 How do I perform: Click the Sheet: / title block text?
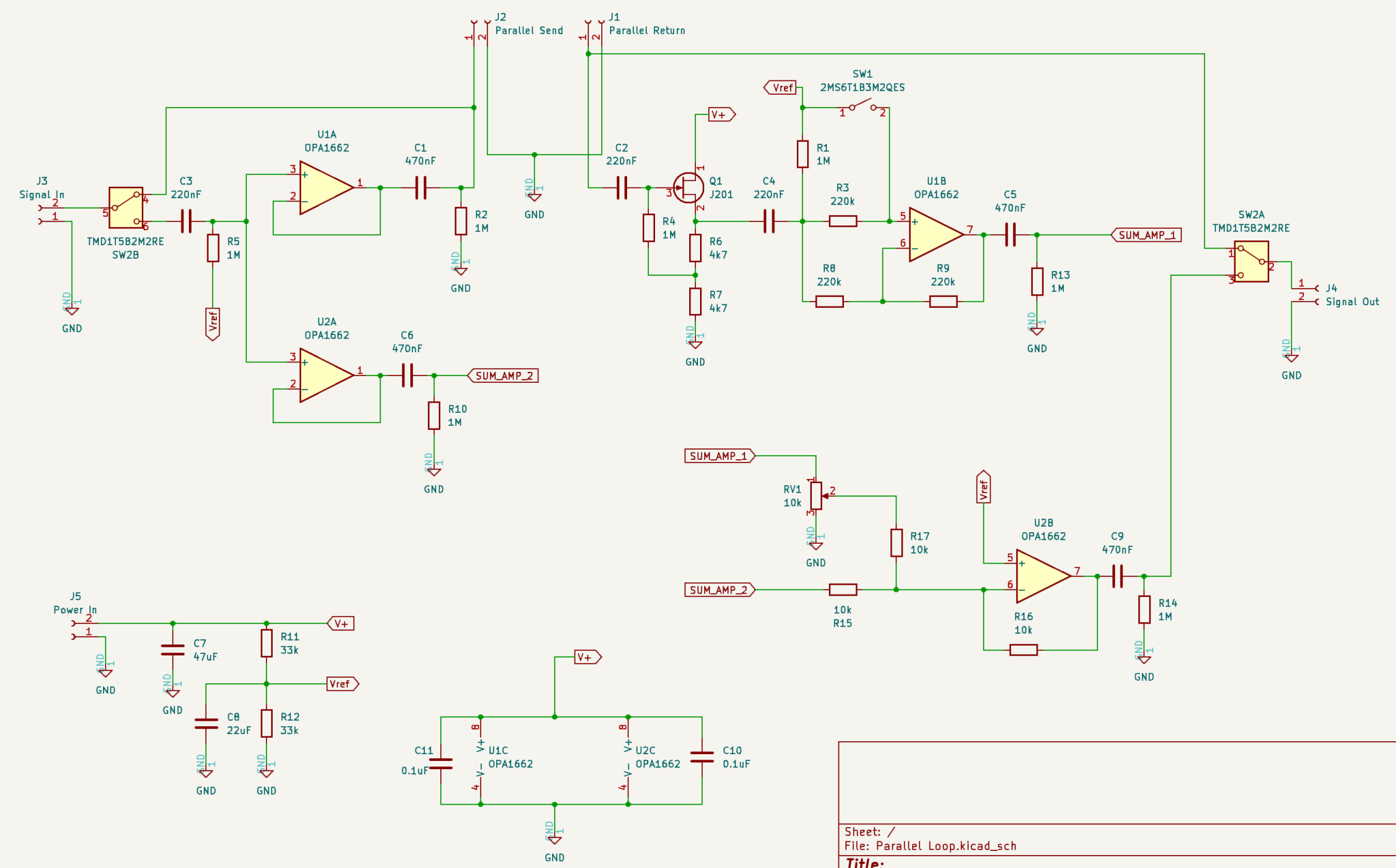pyautogui.click(x=870, y=832)
